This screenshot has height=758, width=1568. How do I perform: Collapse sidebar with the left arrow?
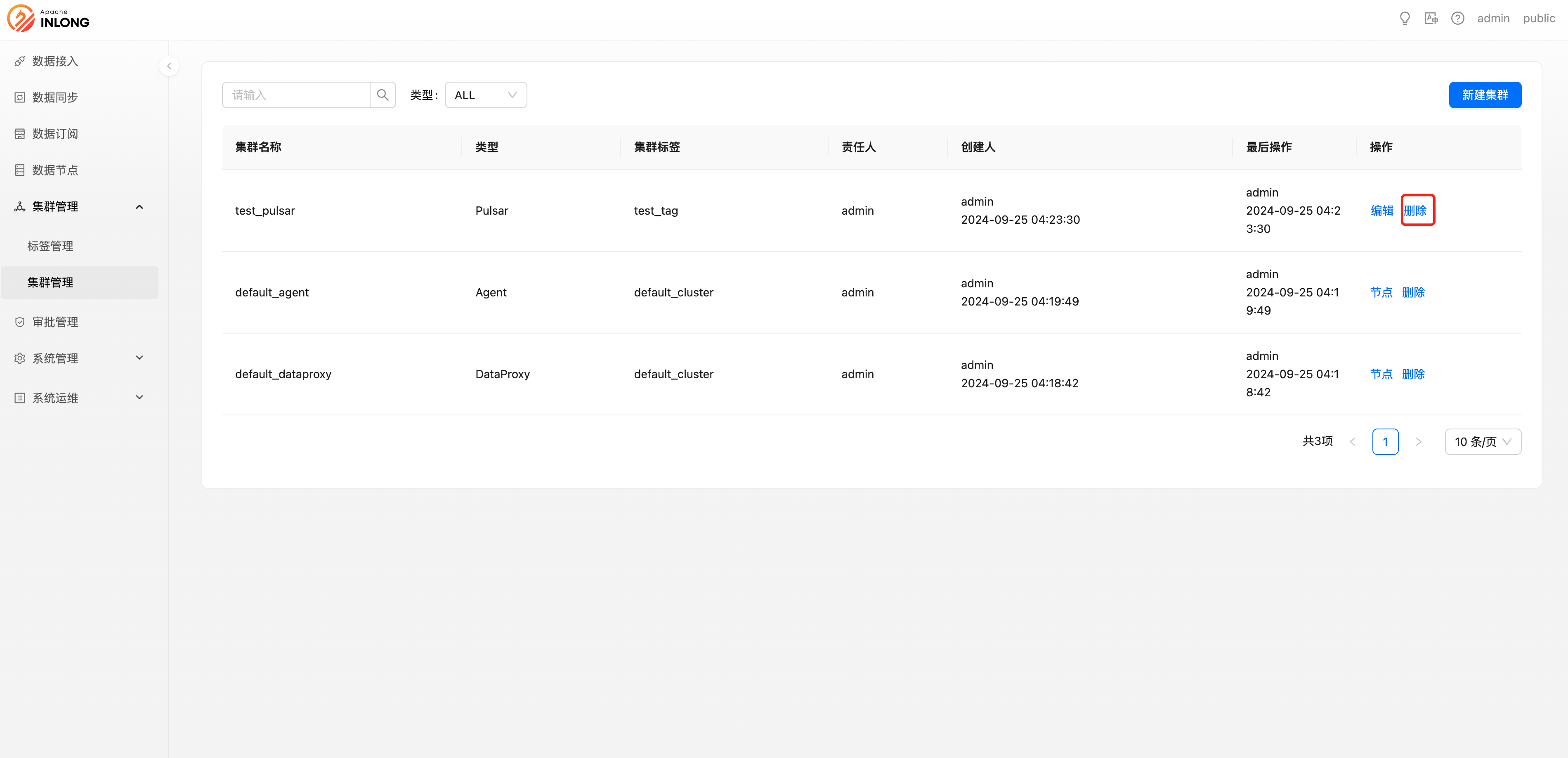coord(169,66)
